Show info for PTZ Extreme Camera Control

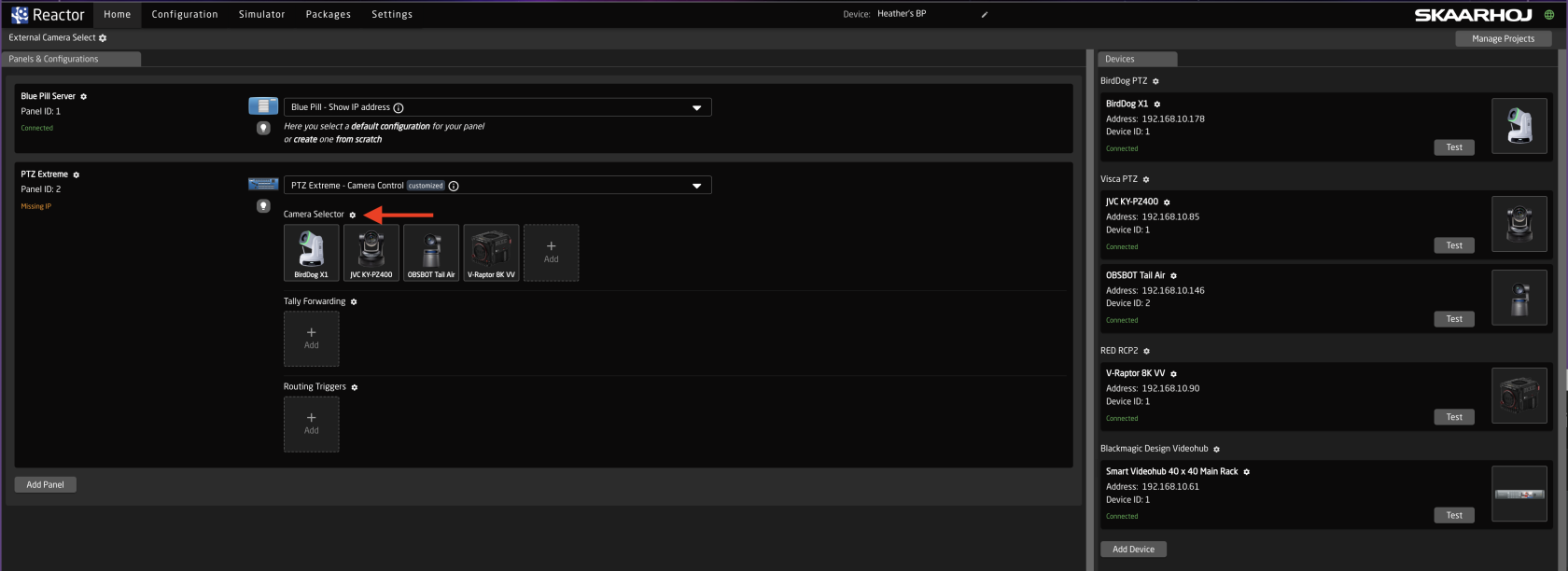pyautogui.click(x=454, y=186)
